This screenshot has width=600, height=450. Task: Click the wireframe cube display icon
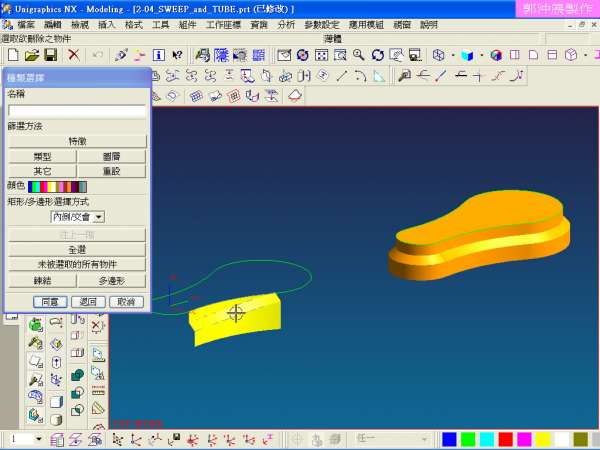(x=439, y=55)
